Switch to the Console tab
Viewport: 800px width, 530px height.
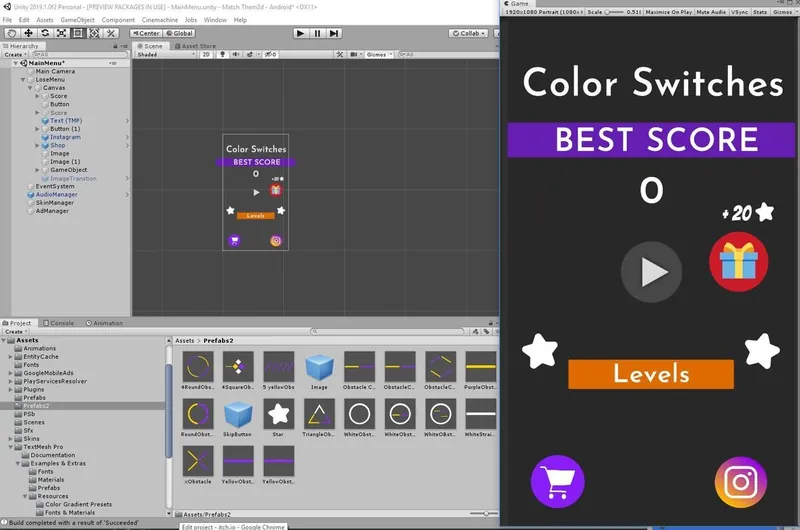coord(59,323)
